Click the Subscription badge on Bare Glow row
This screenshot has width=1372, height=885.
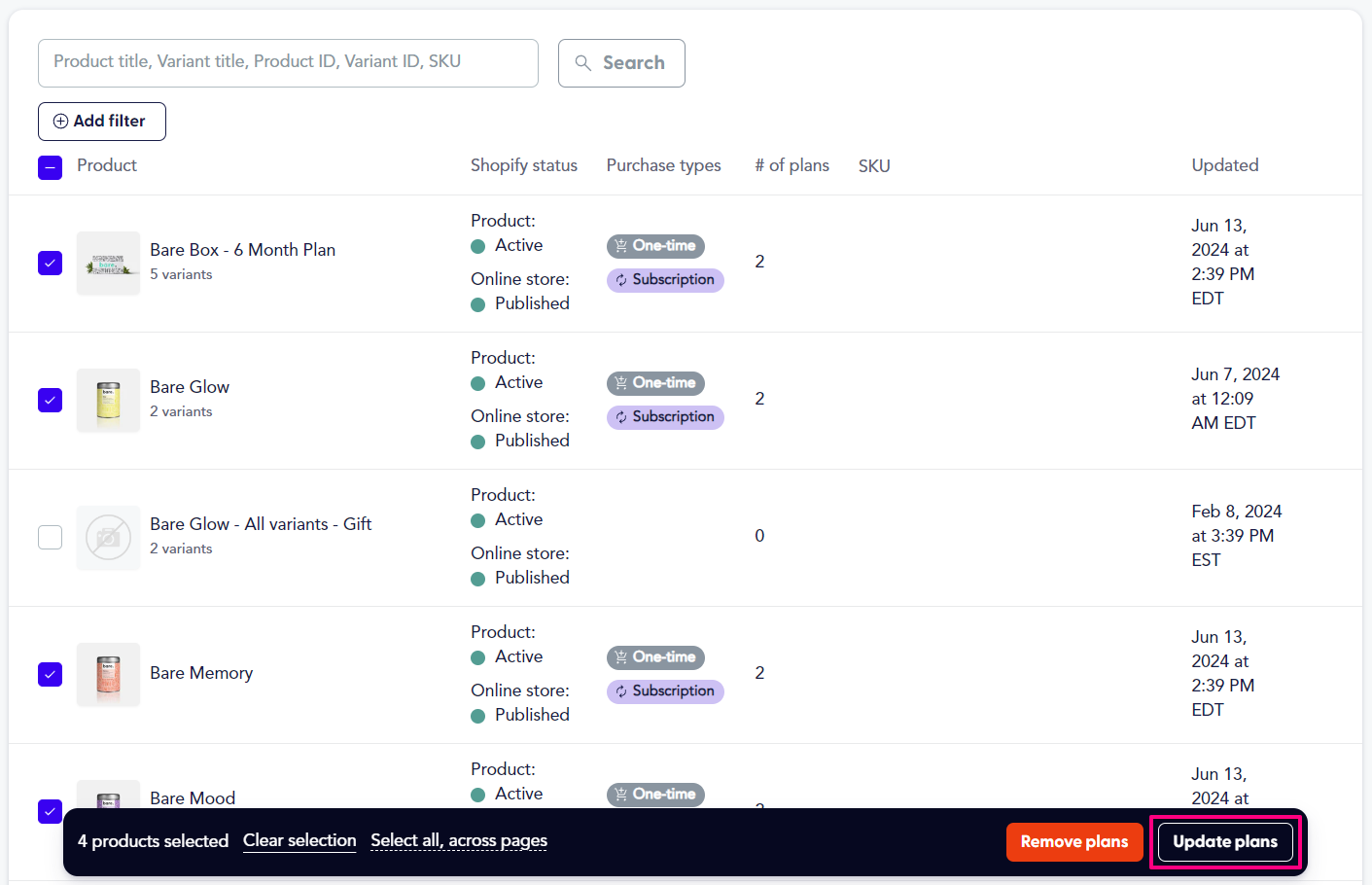[x=665, y=417]
